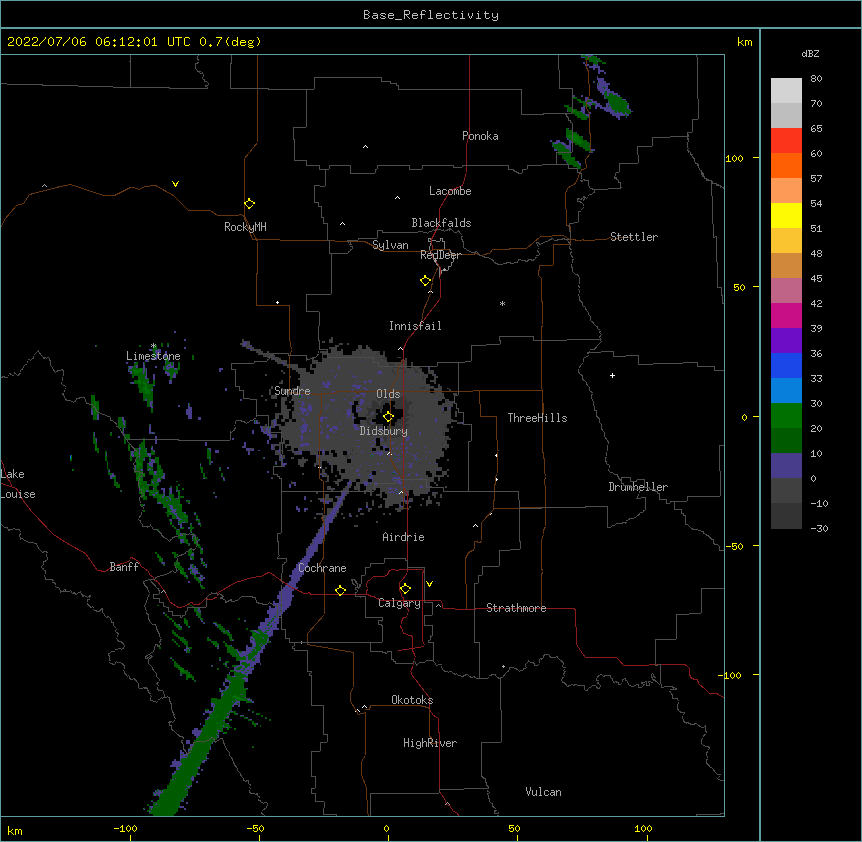The image size is (862, 842).
Task: Click the yellow diamond marker near RockyMH
Action: 249,204
